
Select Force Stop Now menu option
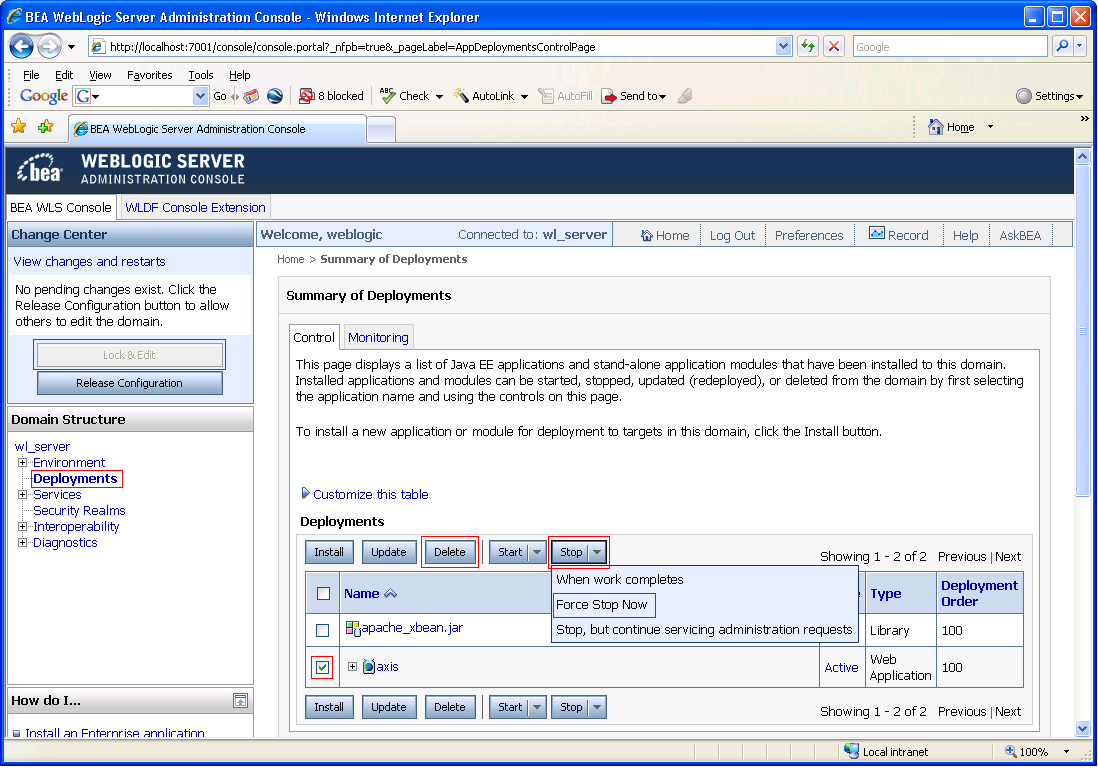coord(602,605)
